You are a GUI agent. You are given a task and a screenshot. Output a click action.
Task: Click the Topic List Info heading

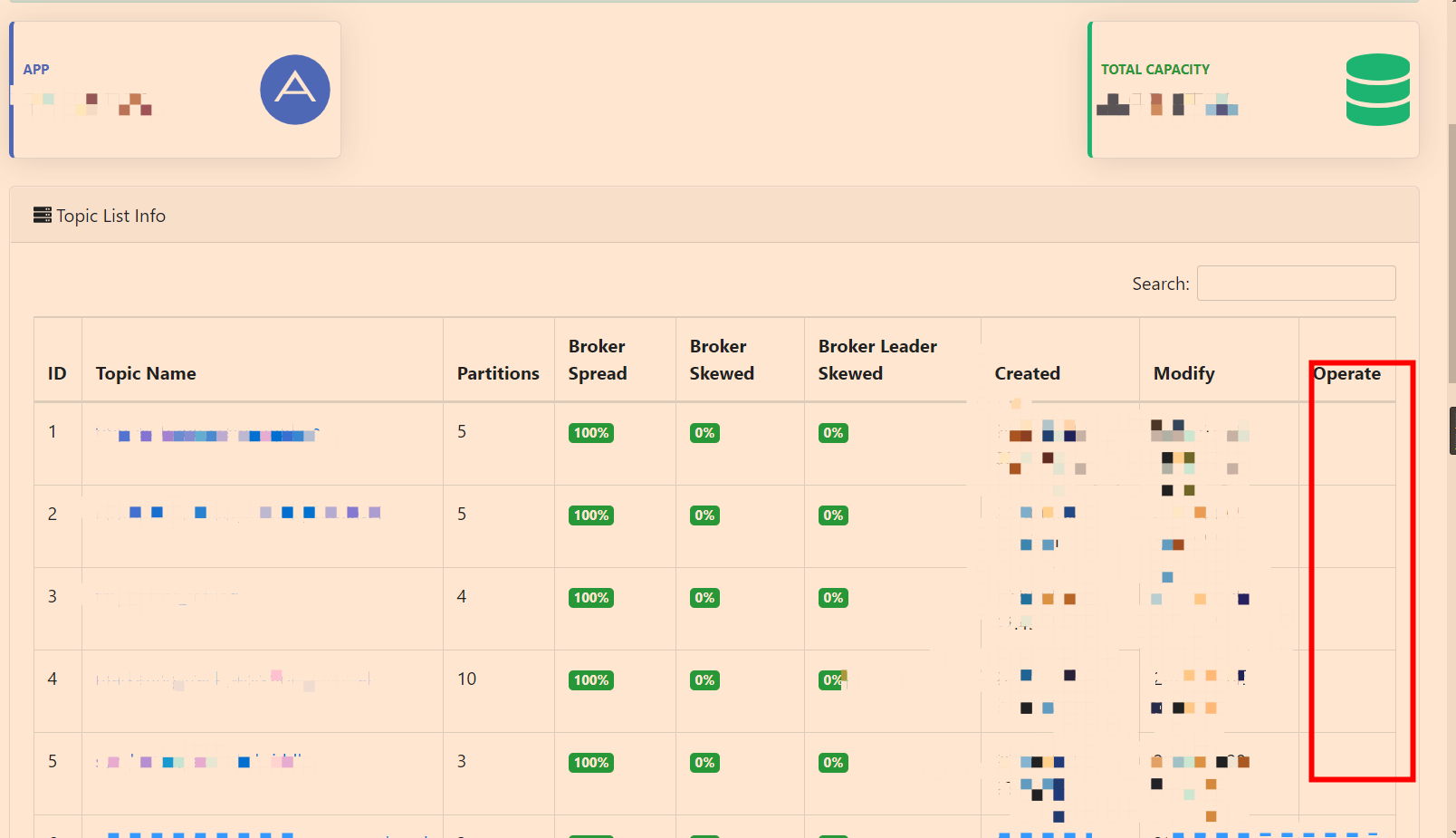tap(110, 216)
